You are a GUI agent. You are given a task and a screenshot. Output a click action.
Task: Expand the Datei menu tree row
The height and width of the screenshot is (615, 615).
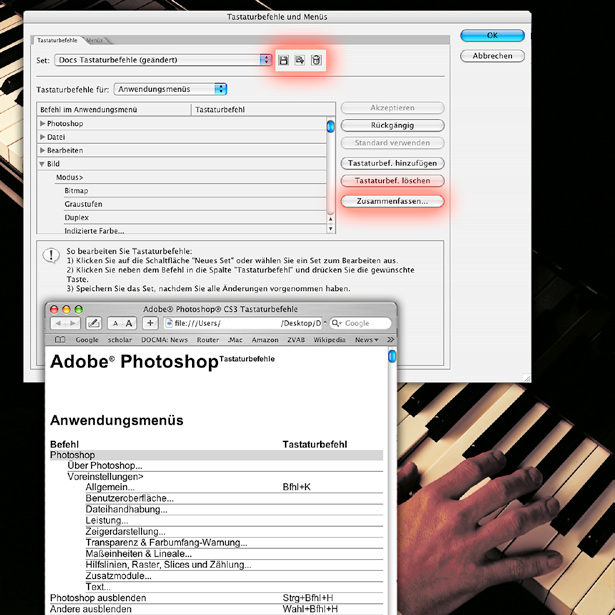[42, 137]
